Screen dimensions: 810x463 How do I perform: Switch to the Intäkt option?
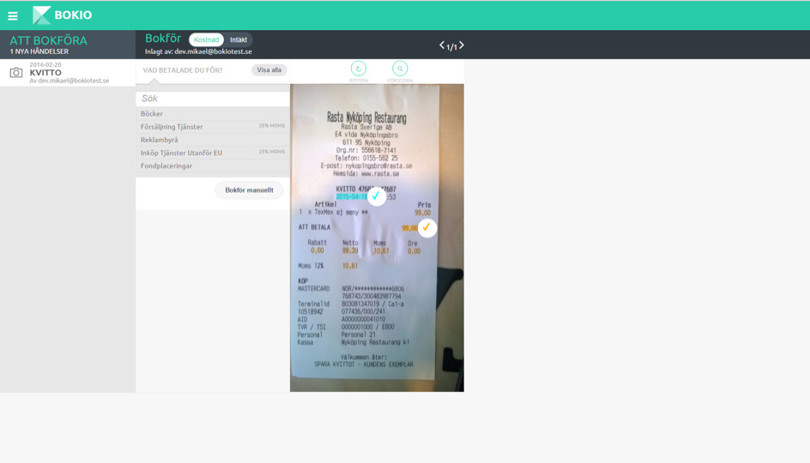tap(238, 40)
